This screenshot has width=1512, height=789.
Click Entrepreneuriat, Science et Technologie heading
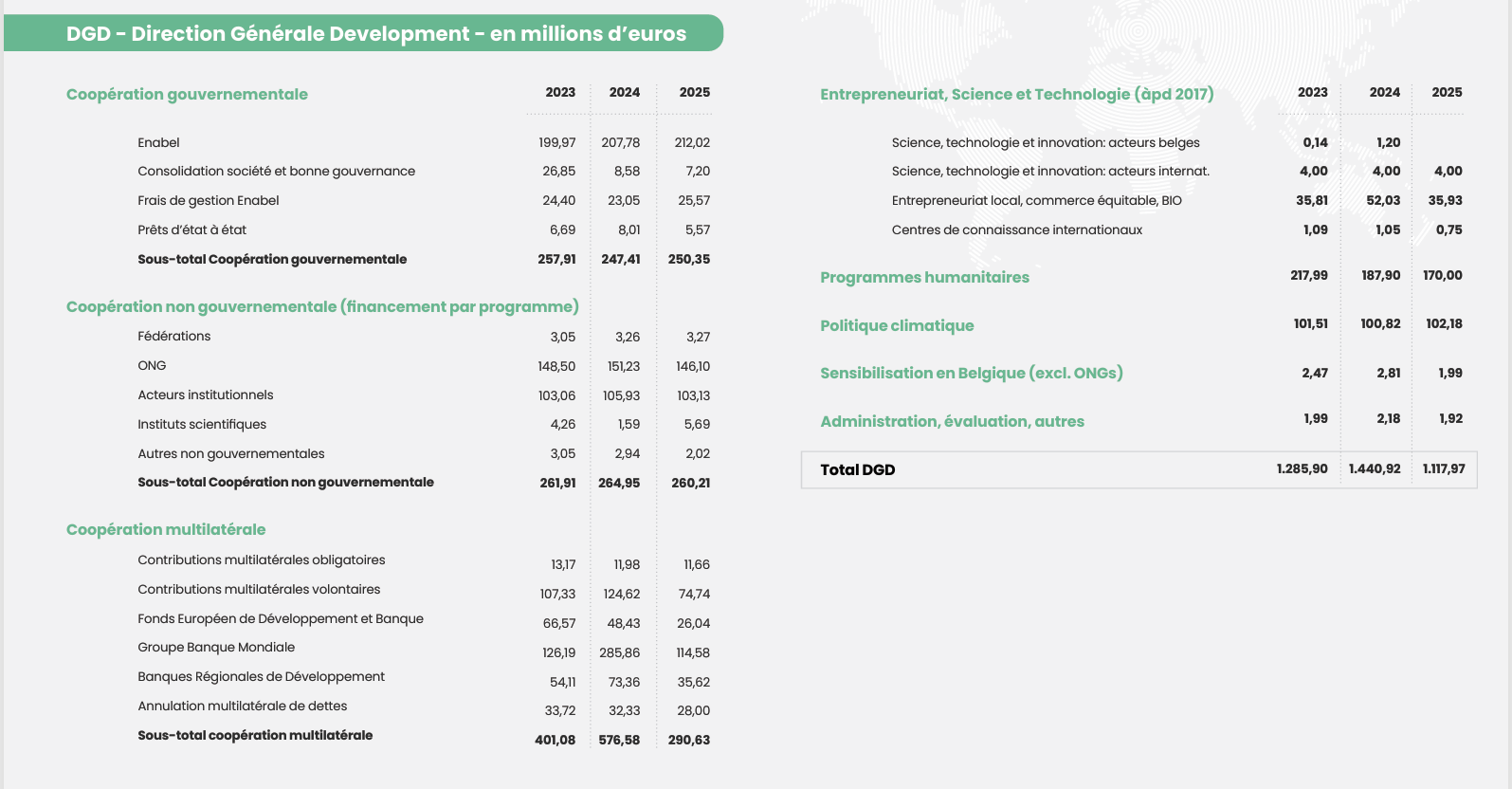coord(1017,94)
